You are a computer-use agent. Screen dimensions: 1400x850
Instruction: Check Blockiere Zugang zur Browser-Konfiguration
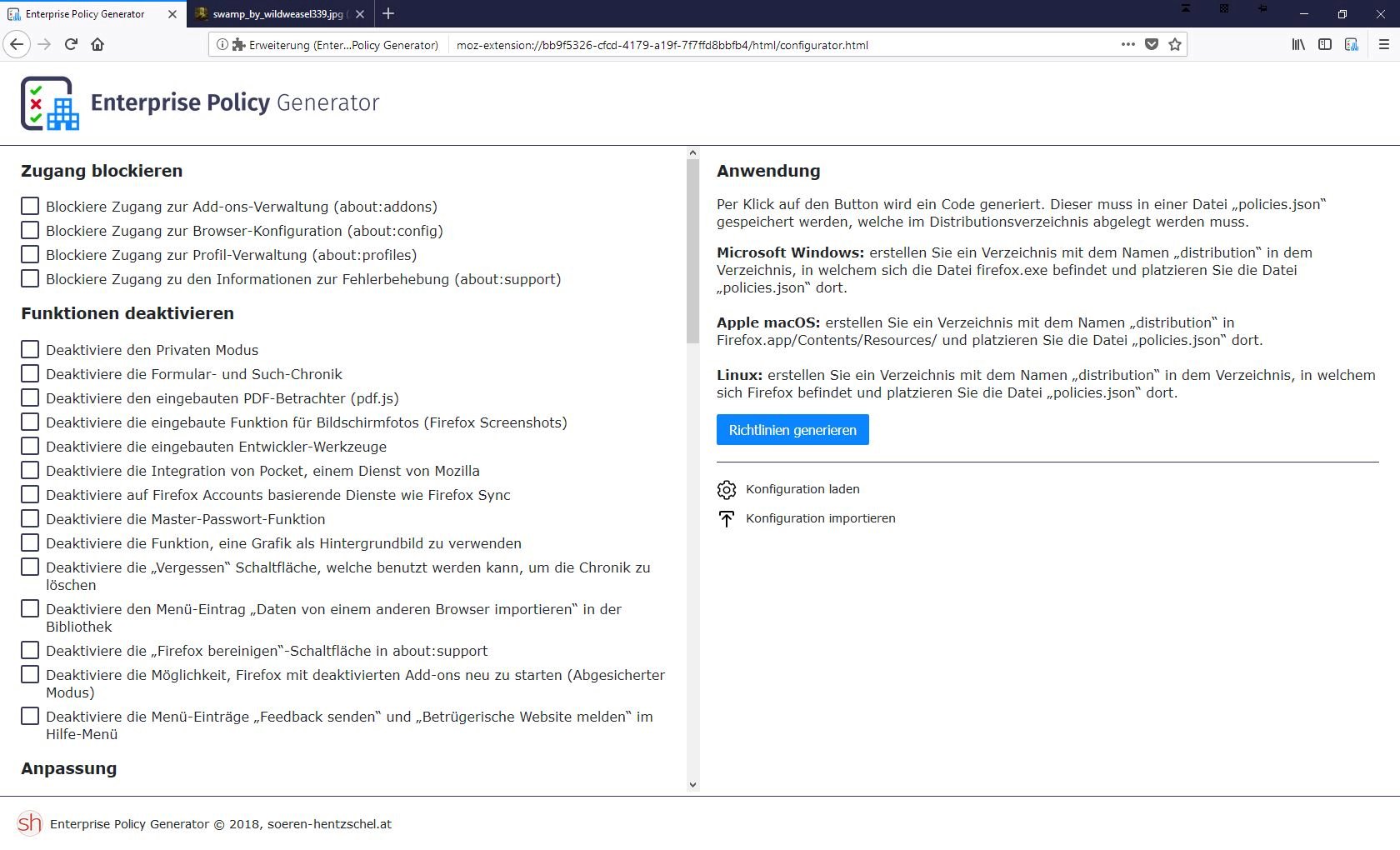30,230
